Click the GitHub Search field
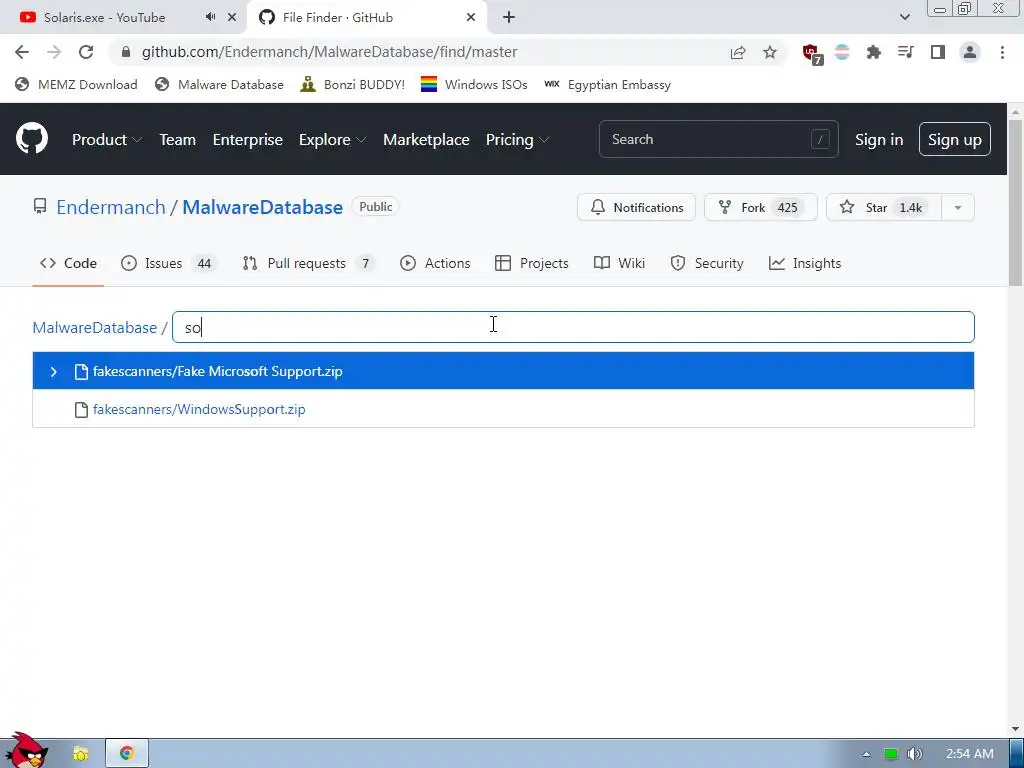The height and width of the screenshot is (768, 1024). (x=718, y=139)
